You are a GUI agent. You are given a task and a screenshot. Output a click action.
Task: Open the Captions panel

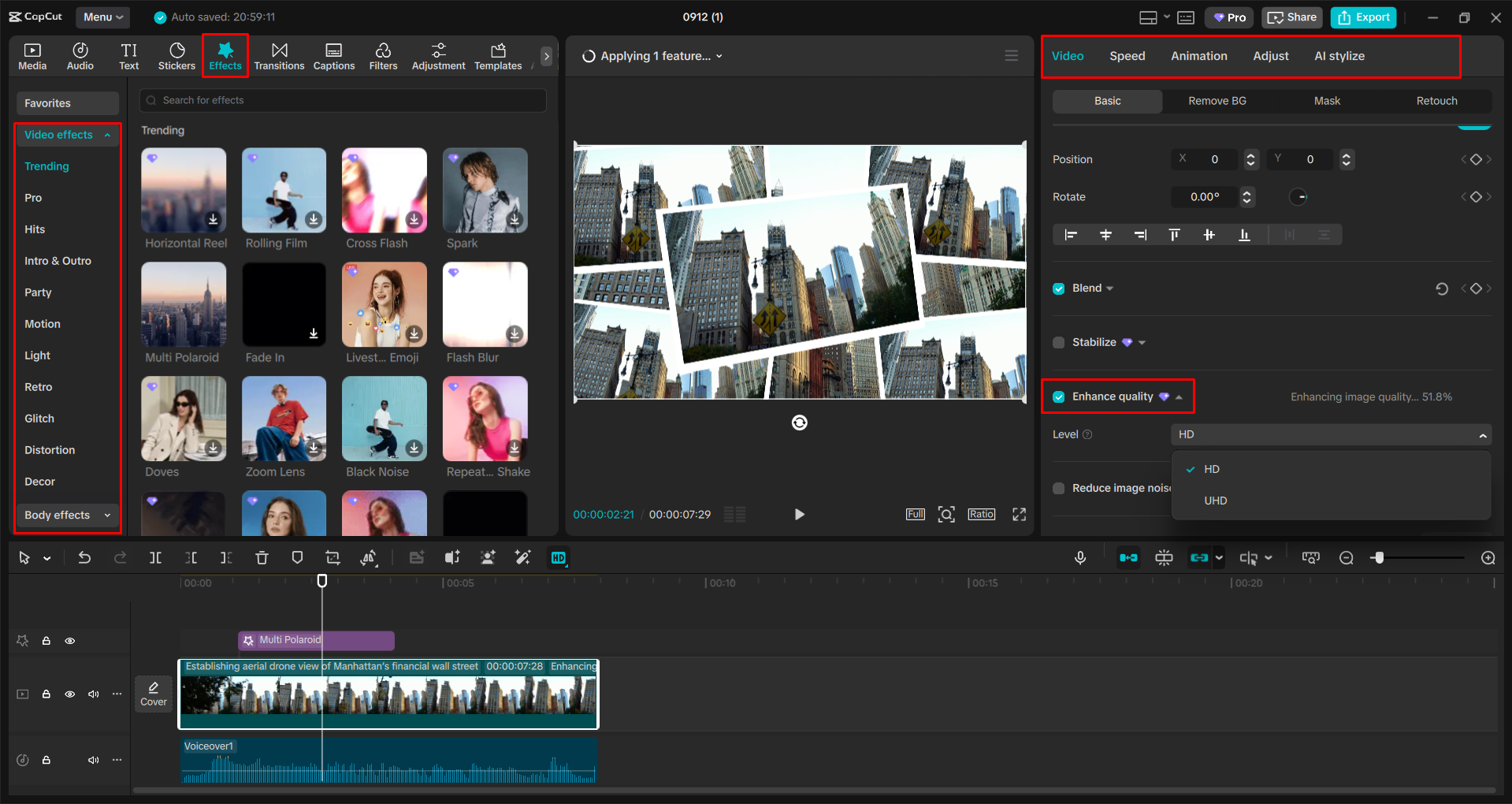pyautogui.click(x=333, y=55)
